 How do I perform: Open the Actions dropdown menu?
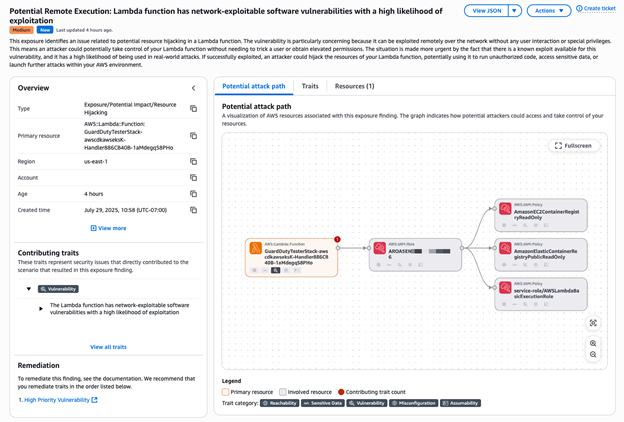(x=550, y=11)
